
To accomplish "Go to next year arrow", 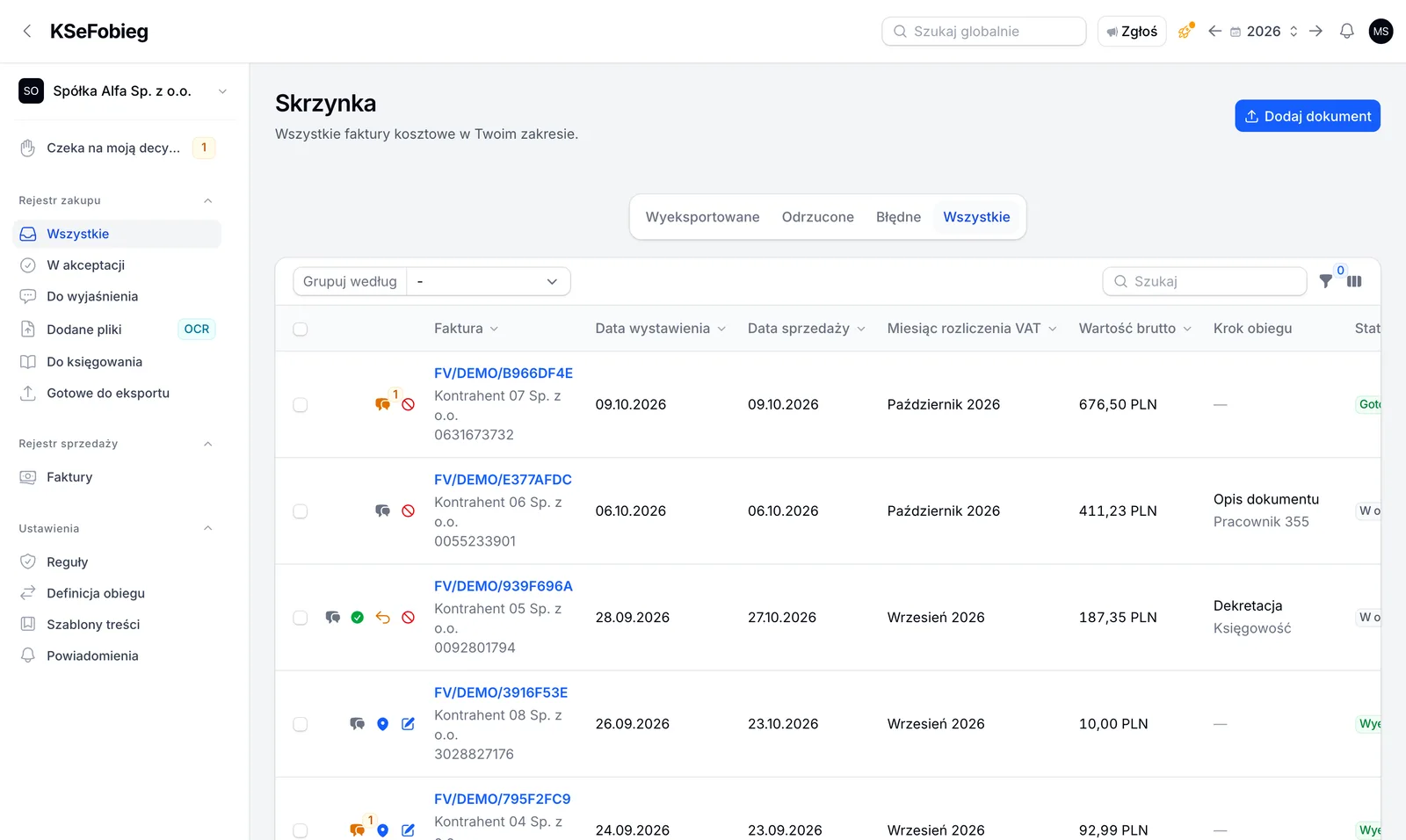I will tap(1315, 32).
